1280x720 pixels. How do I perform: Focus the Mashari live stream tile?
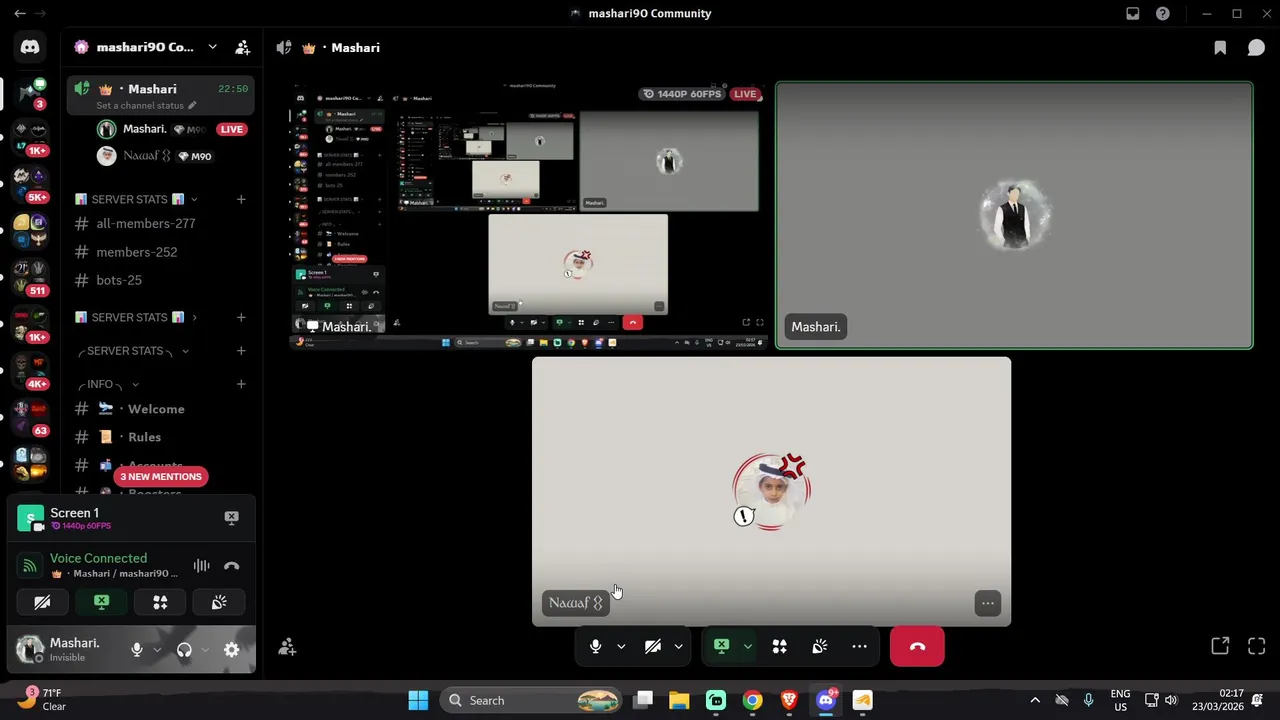click(x=529, y=215)
